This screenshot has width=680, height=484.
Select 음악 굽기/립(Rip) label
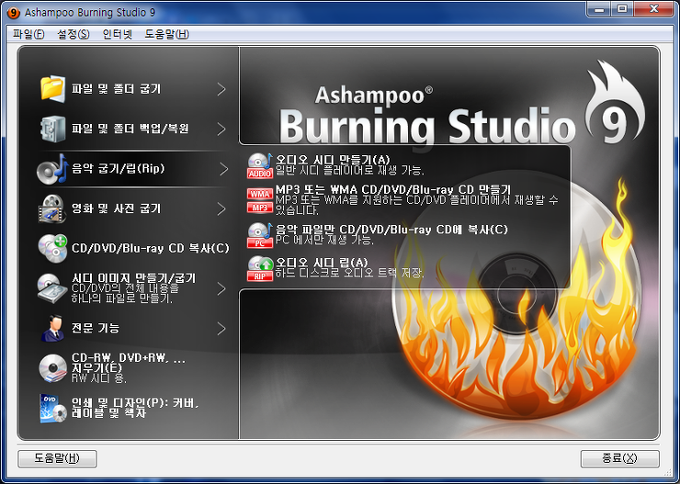click(x=118, y=168)
